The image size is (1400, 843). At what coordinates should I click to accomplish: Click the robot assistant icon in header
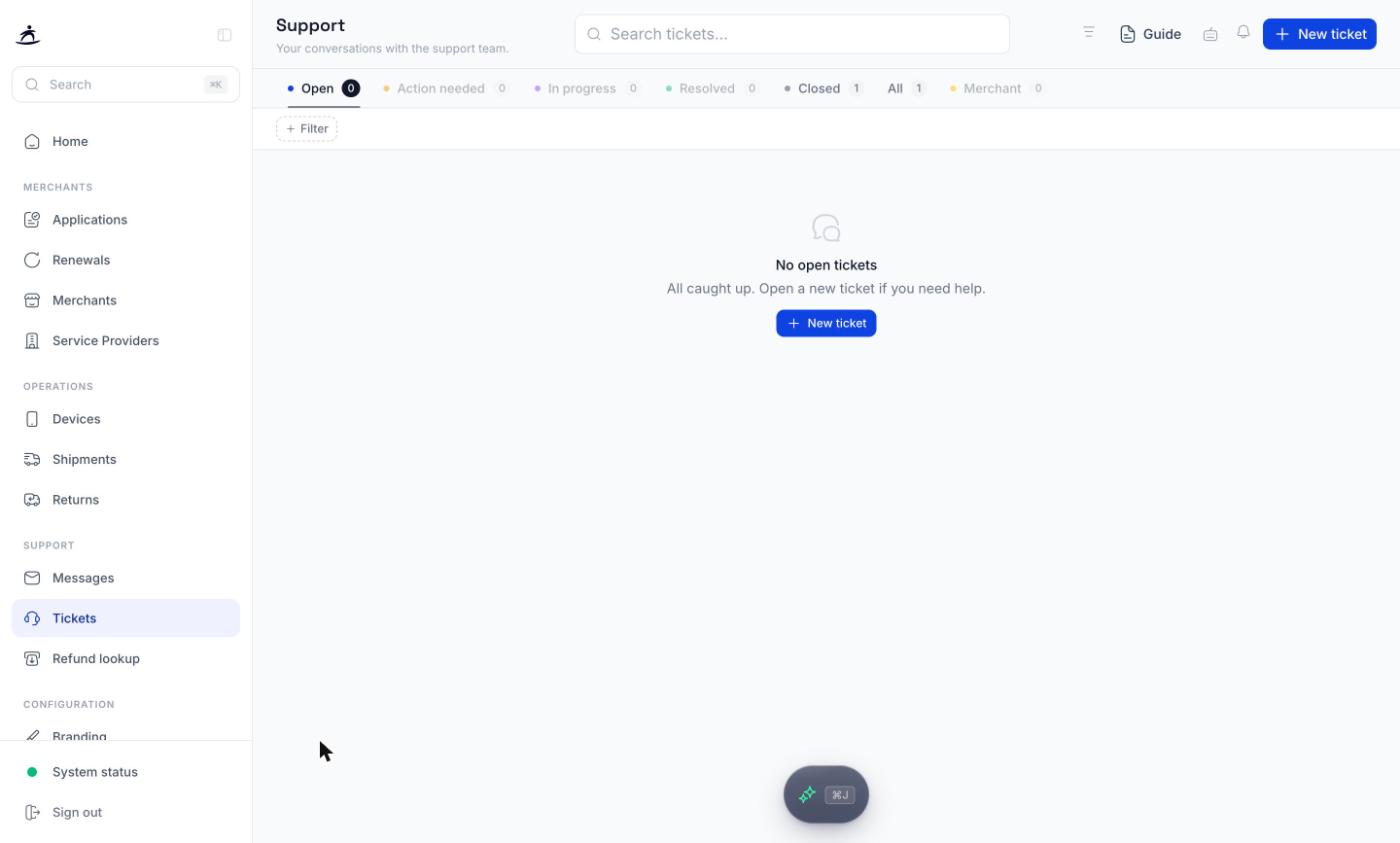point(1210,34)
